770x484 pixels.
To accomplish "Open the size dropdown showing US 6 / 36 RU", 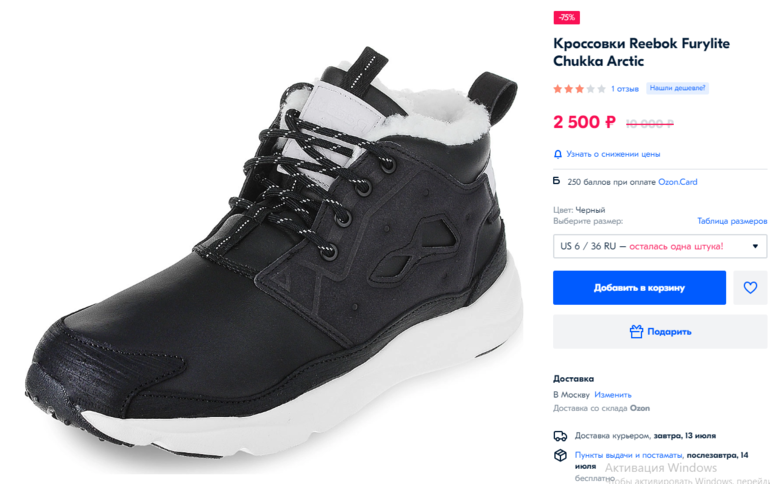I will pos(660,246).
